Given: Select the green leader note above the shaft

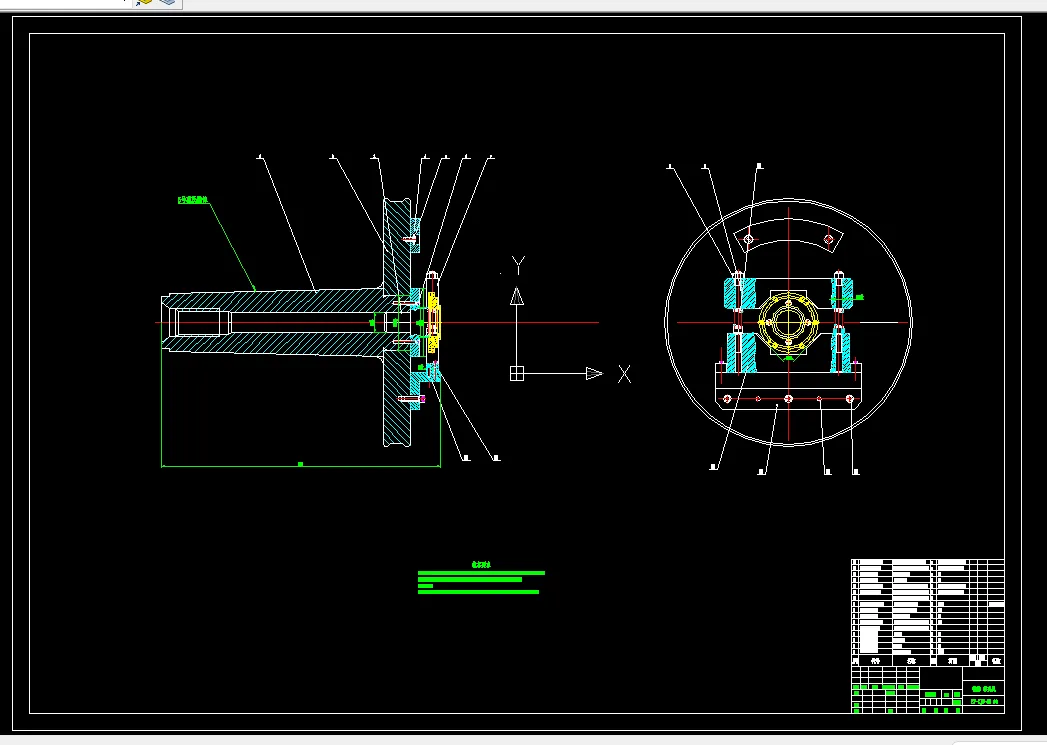Looking at the screenshot, I should tap(193, 200).
